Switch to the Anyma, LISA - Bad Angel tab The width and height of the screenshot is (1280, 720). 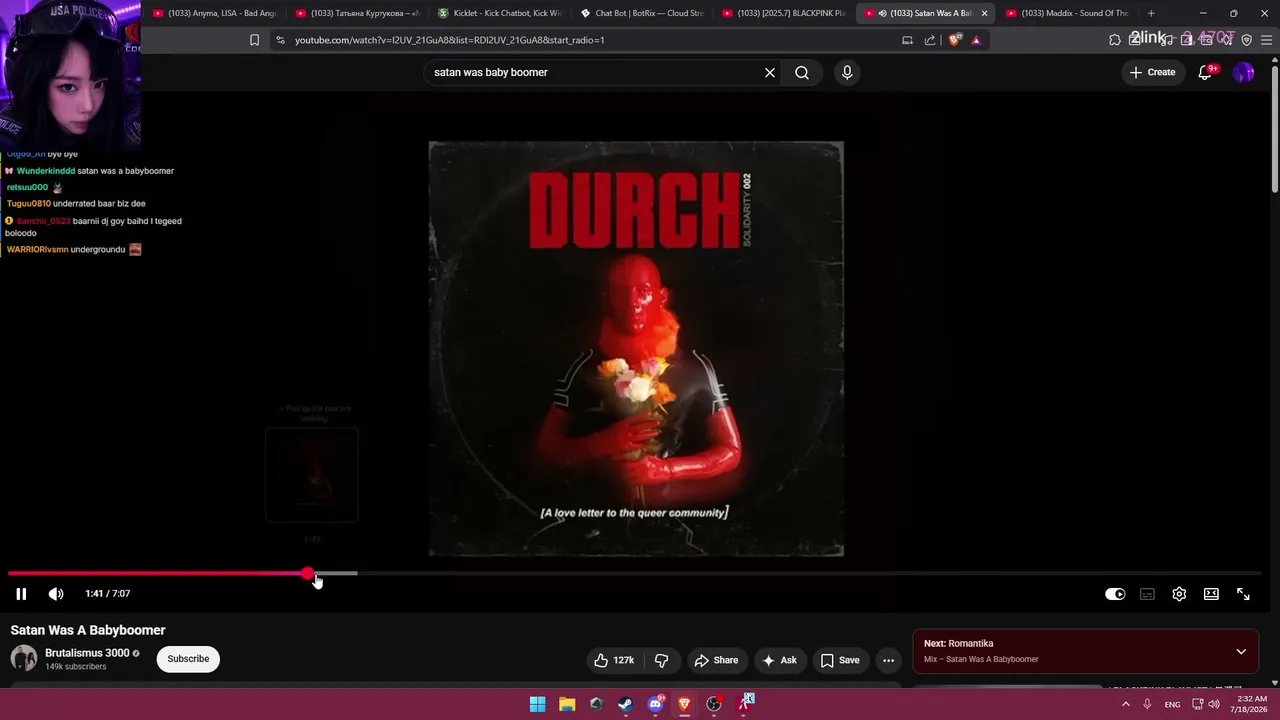coord(214,13)
